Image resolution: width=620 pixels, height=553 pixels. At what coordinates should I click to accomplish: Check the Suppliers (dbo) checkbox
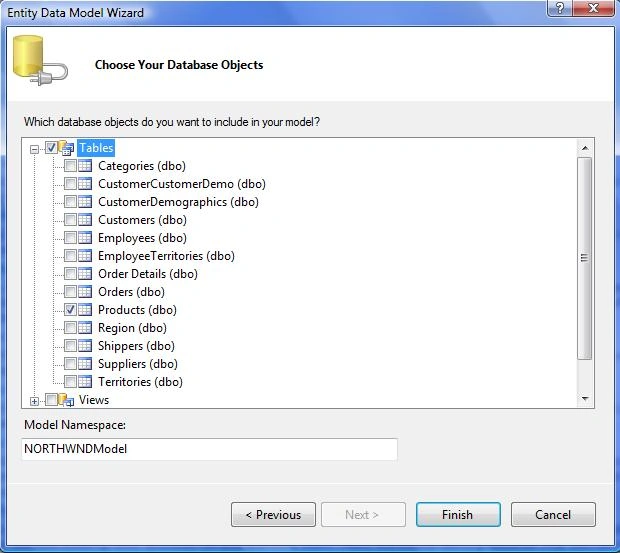[x=70, y=364]
